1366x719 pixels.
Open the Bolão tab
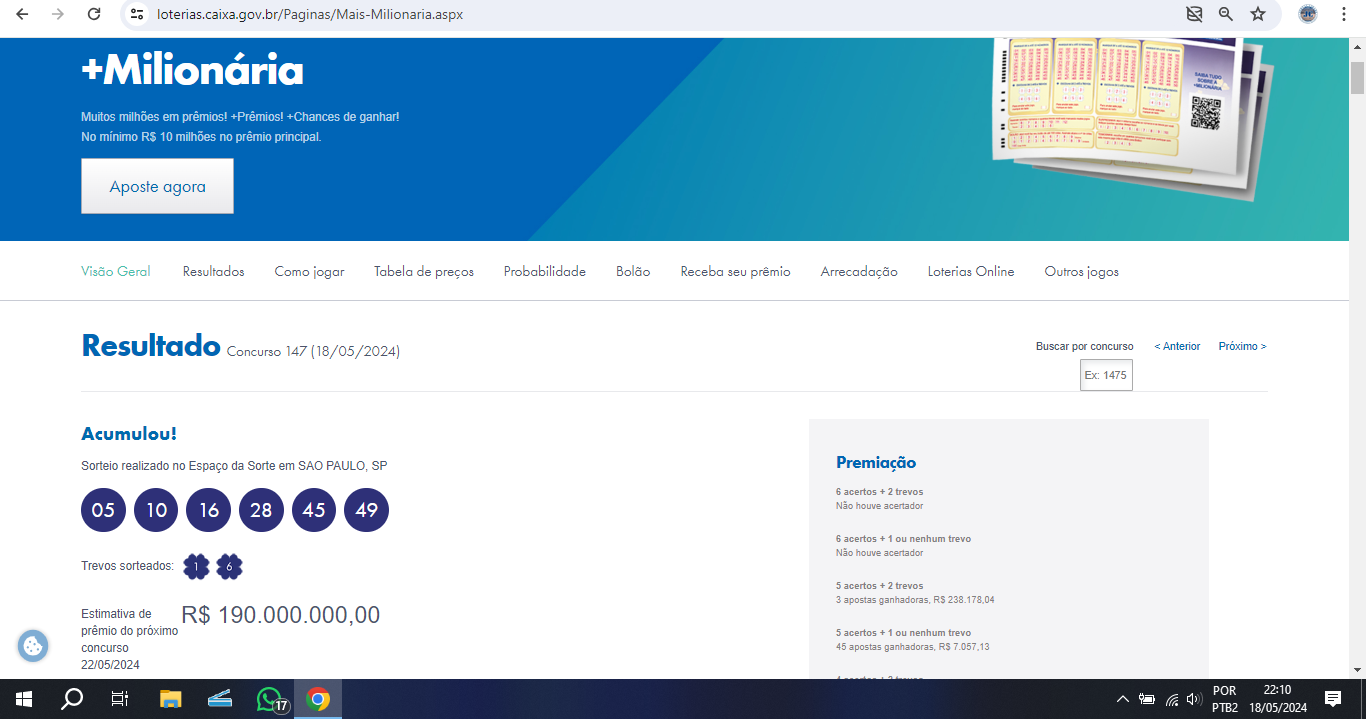[633, 271]
